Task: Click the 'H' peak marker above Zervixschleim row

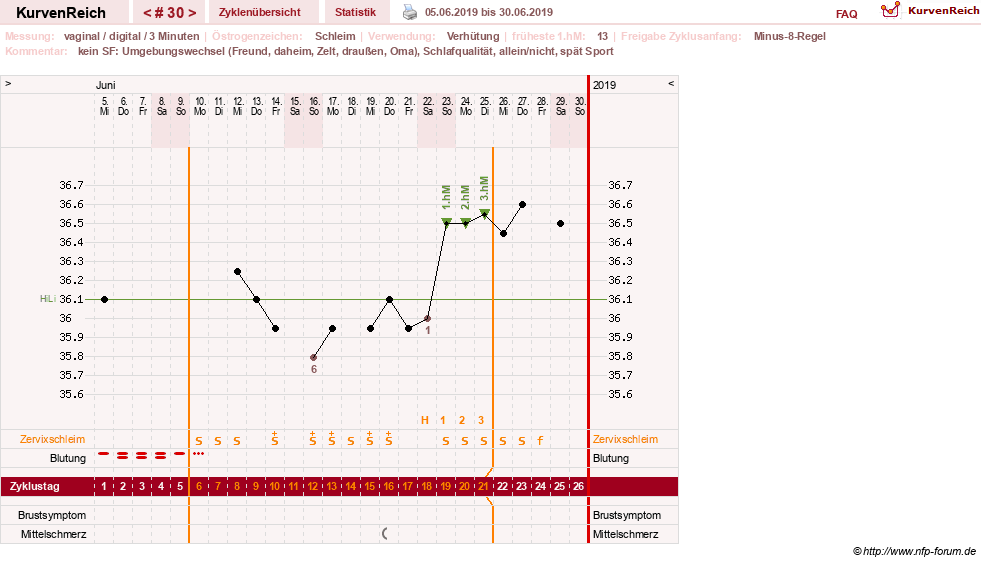Action: [425, 420]
